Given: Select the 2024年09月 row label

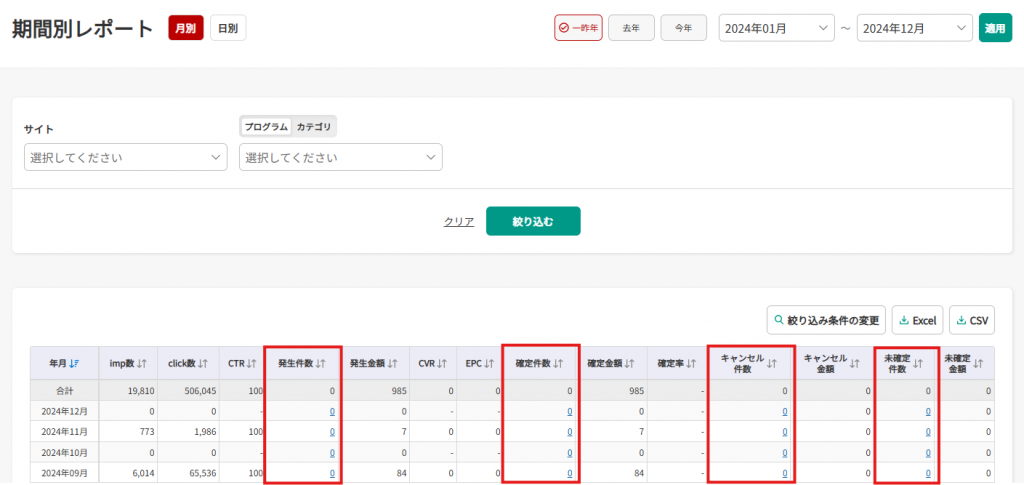Looking at the screenshot, I should pyautogui.click(x=64, y=473).
